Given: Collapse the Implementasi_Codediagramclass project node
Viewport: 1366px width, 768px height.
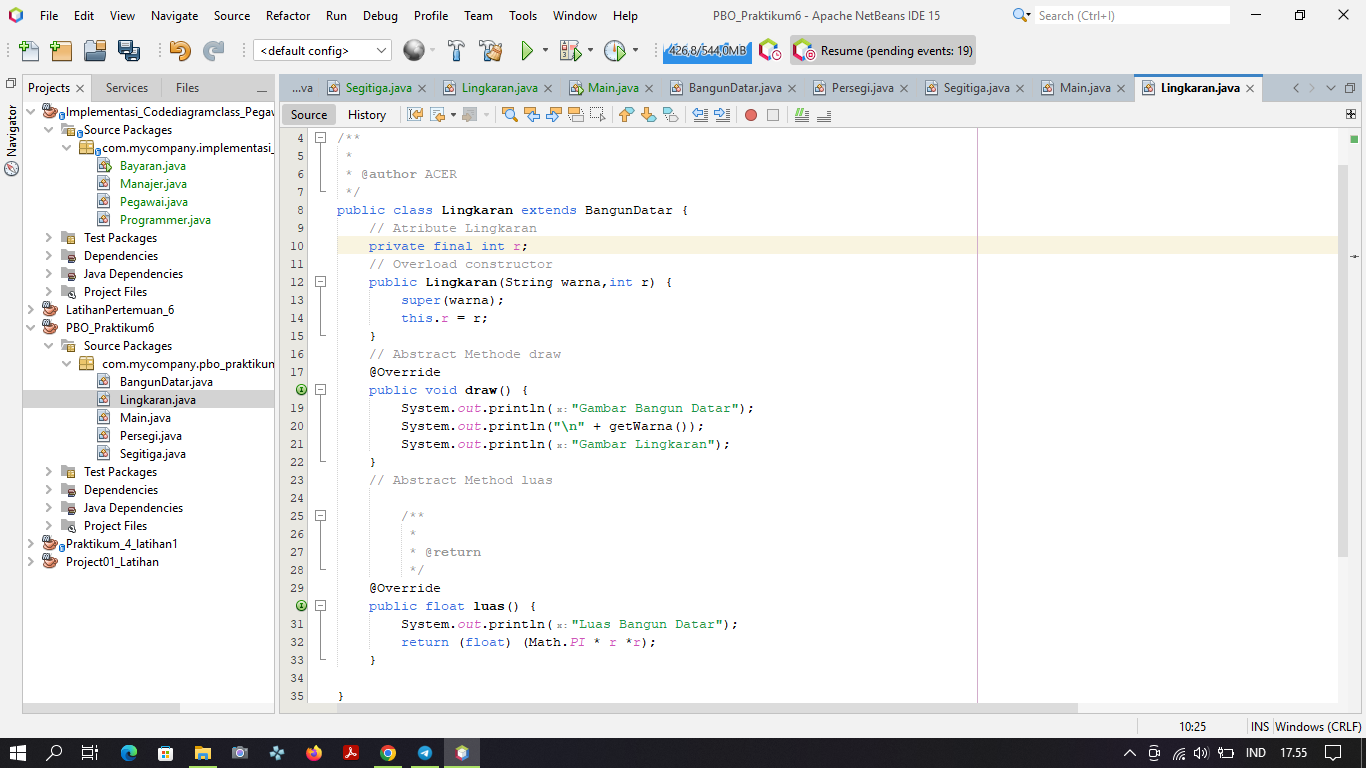Looking at the screenshot, I should pyautogui.click(x=30, y=112).
